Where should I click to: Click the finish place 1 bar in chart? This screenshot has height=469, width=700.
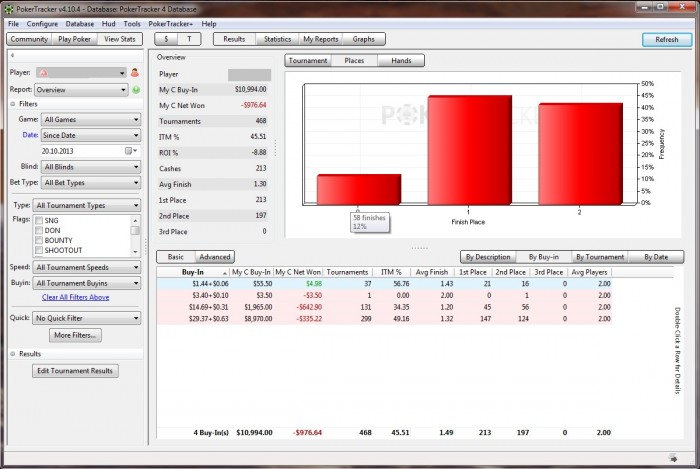[x=470, y=150]
